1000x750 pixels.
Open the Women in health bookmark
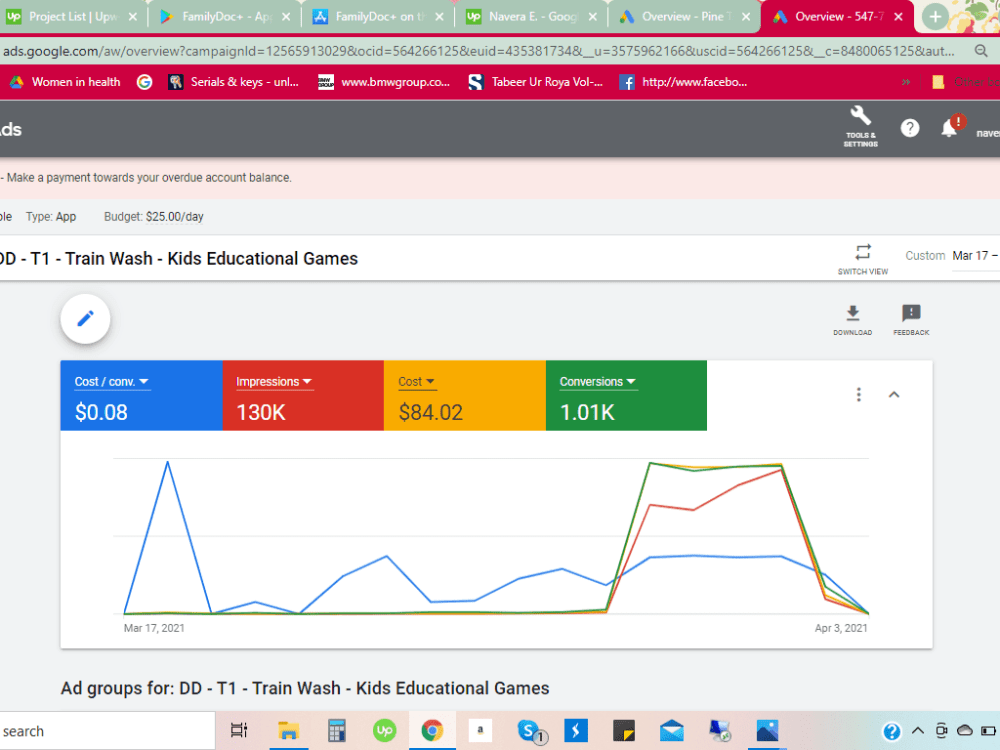pos(65,82)
